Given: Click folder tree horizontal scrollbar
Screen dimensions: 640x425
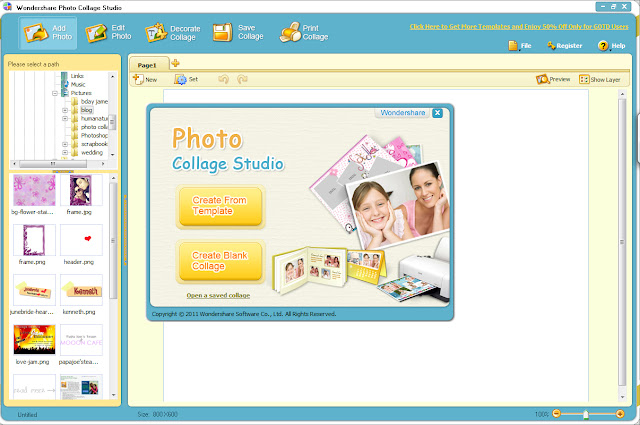Looking at the screenshot, I should point(53,164).
